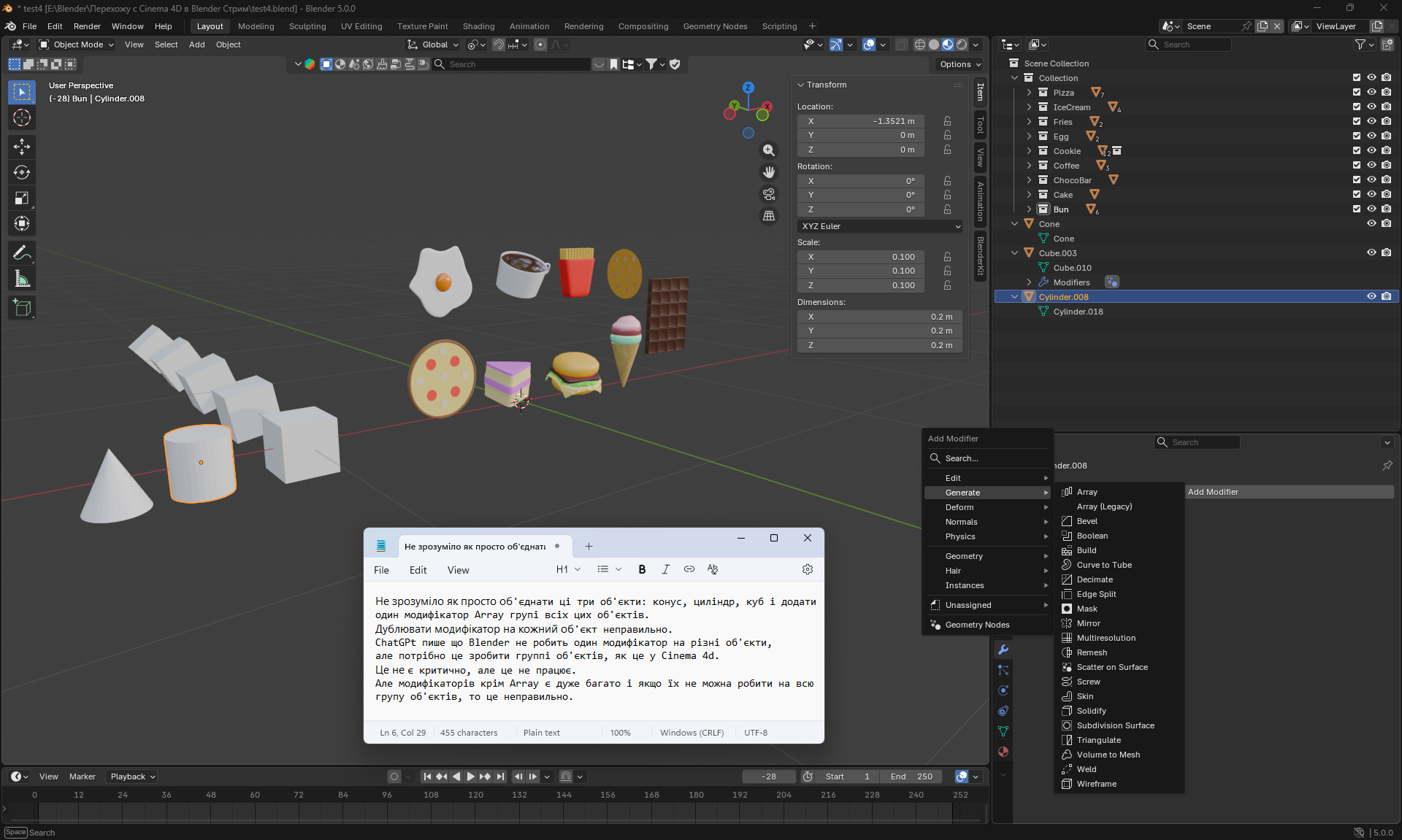1402x840 pixels.
Task: Hide the Pizza collection with the eye icon
Action: (1371, 93)
